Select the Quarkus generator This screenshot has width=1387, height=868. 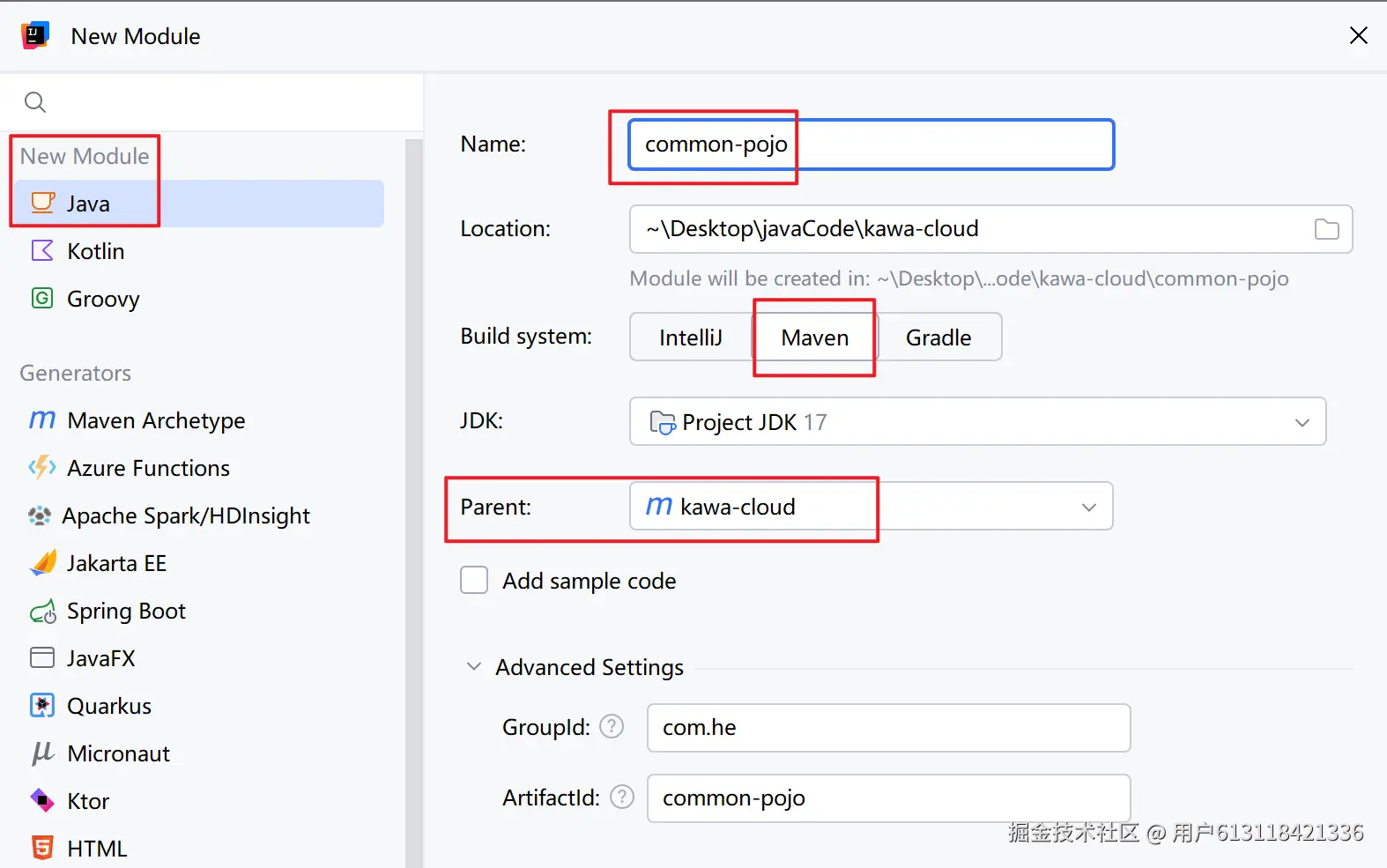click(109, 706)
